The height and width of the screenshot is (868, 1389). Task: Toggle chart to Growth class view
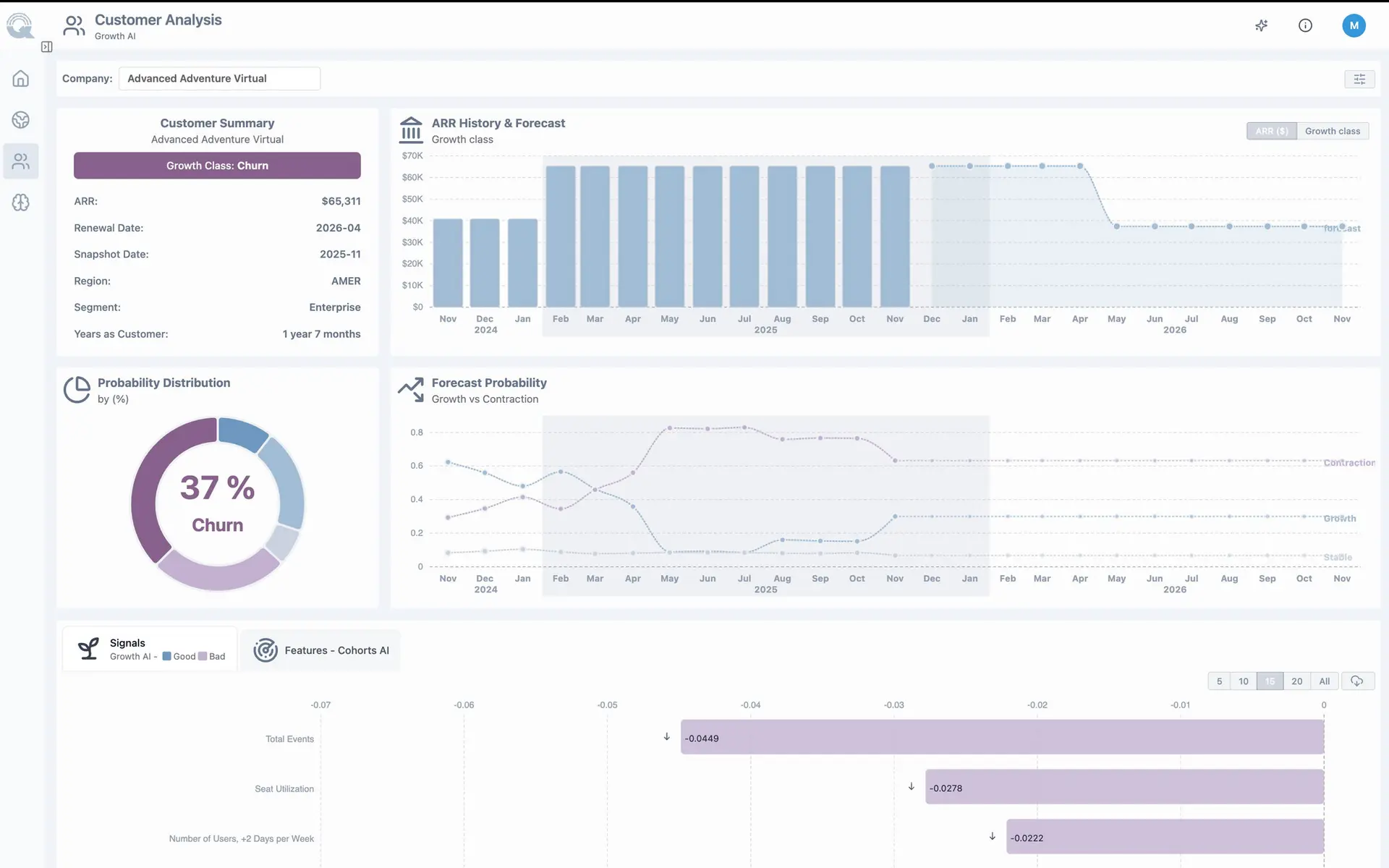click(1333, 131)
